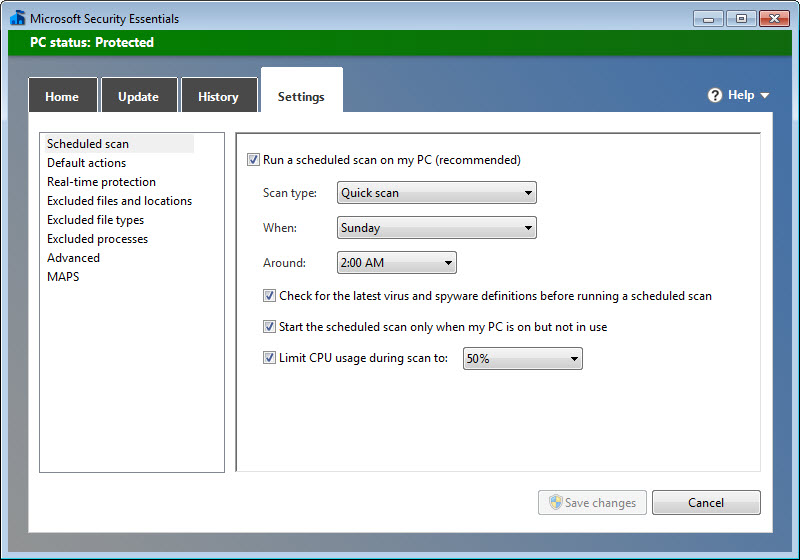
Task: Toggle Check for latest virus definitions checkbox
Action: click(x=269, y=296)
